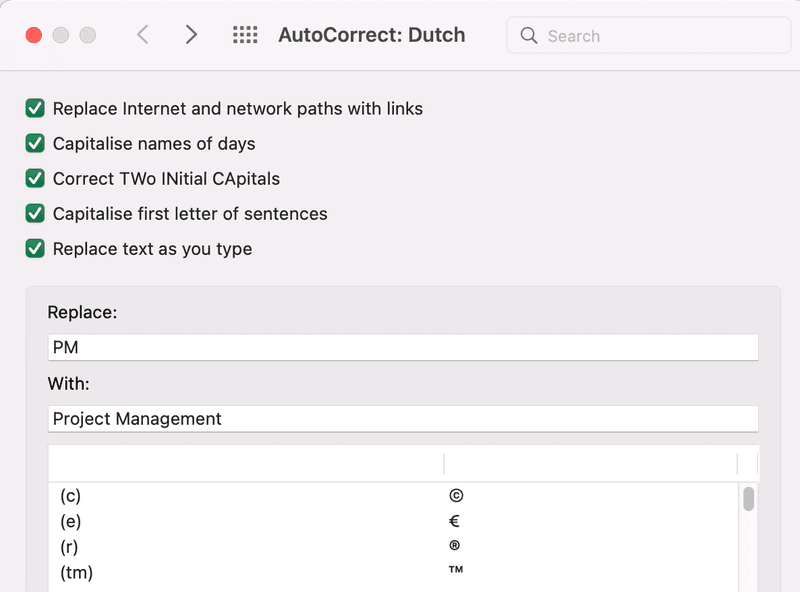Select the (tm) trademark row
The width and height of the screenshot is (800, 592).
[393, 572]
